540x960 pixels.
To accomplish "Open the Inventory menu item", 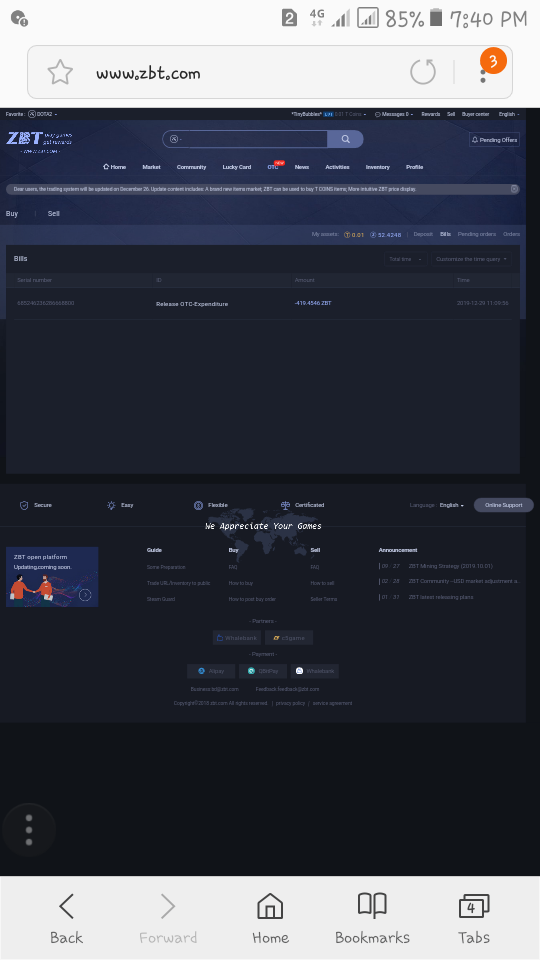I will pyautogui.click(x=378, y=167).
